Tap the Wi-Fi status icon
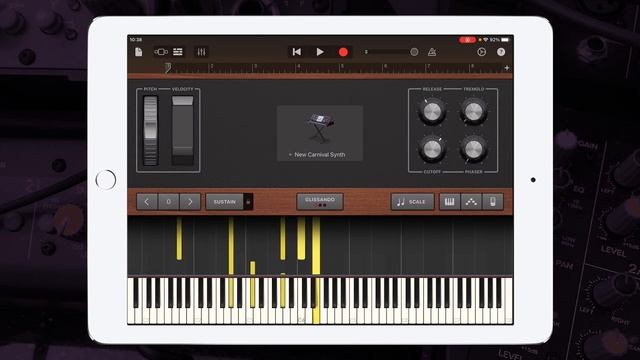 485,40
